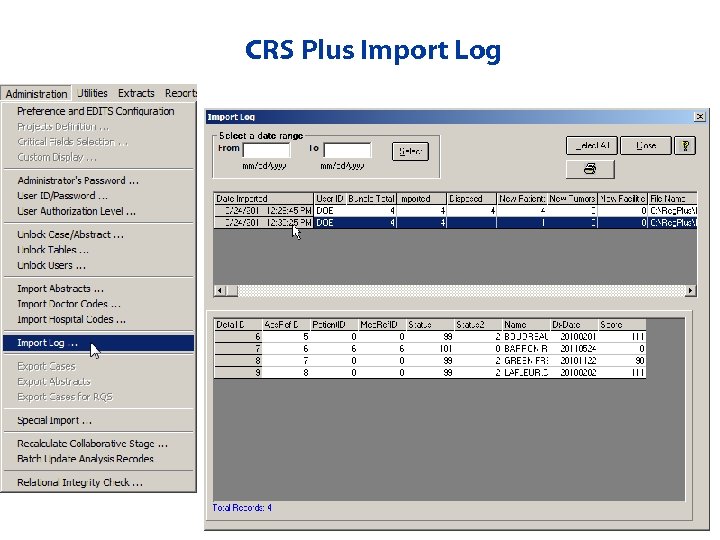Click the highlighted Import Log menu item

tap(98, 343)
